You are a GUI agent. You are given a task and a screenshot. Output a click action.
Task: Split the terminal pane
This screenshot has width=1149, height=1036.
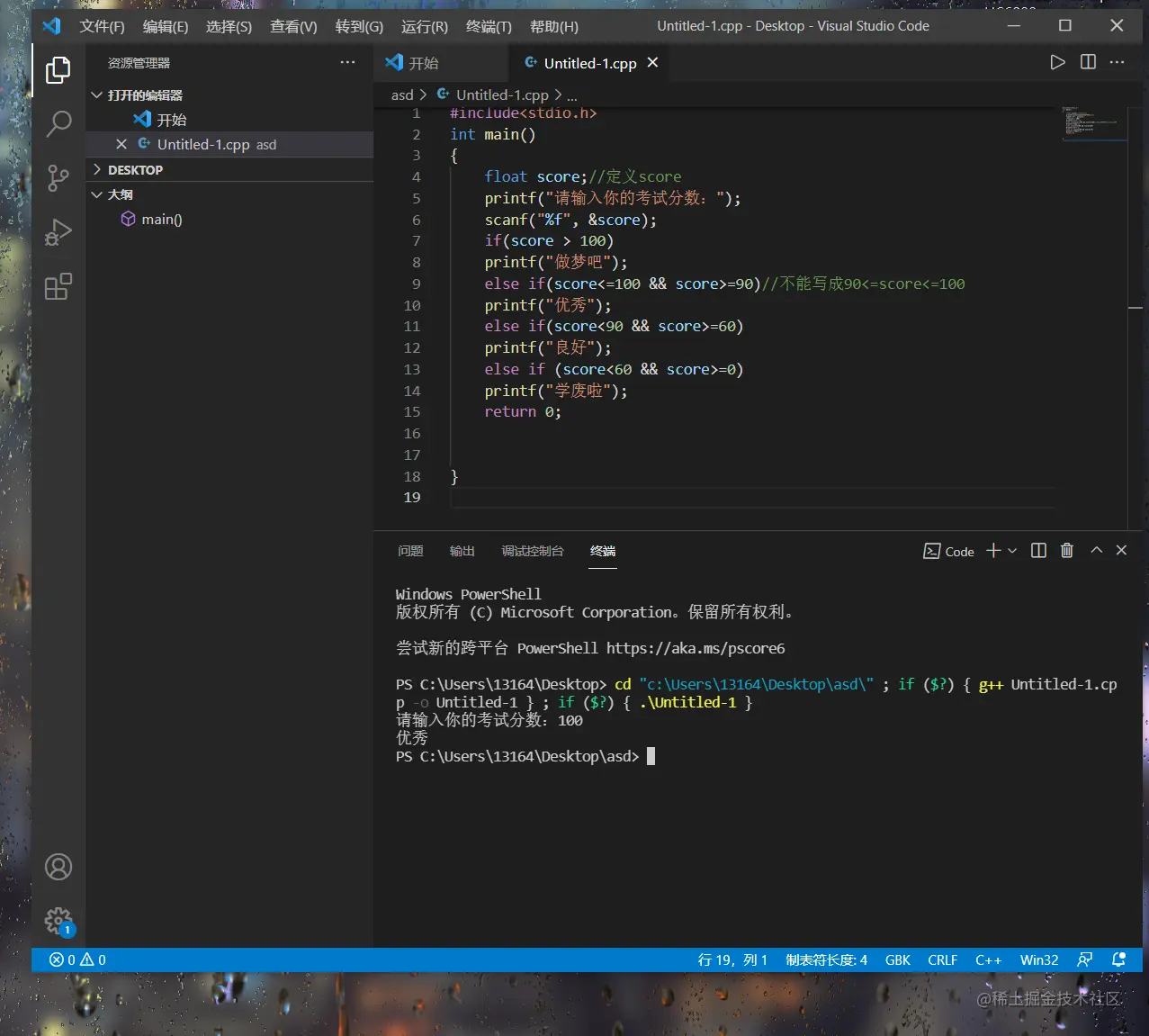[x=1038, y=551]
